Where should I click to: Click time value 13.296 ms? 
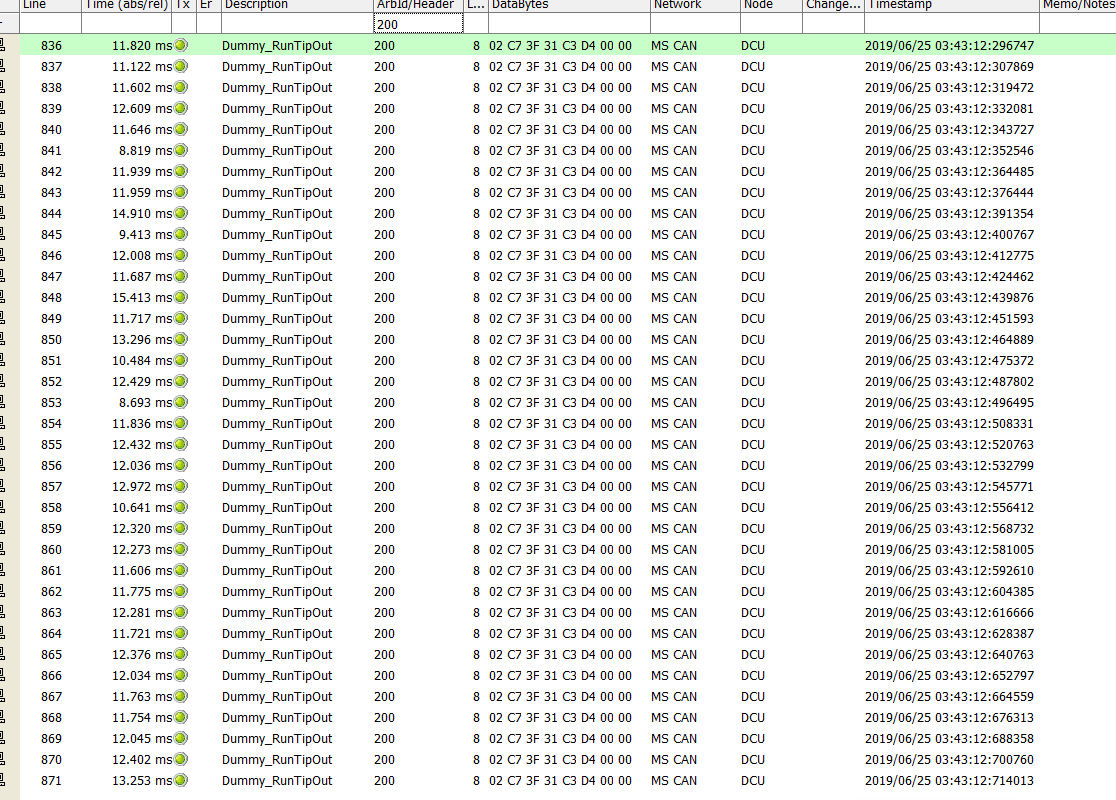[142, 340]
